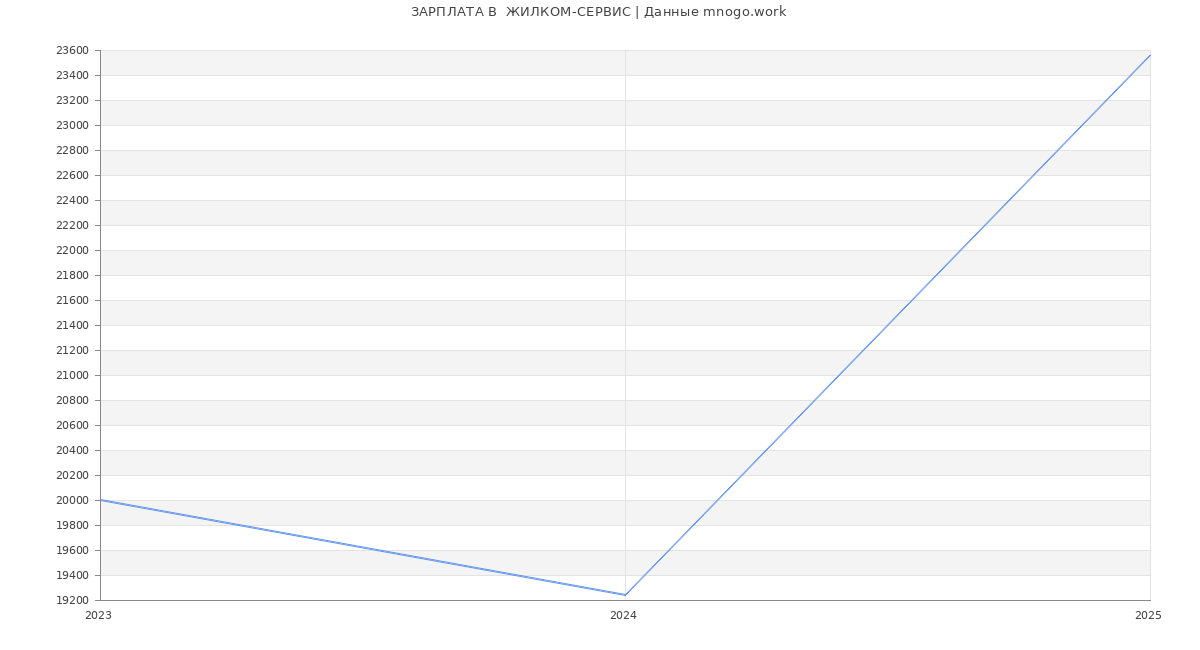
Task: Click the 20400 y-axis label
Action: point(72,450)
